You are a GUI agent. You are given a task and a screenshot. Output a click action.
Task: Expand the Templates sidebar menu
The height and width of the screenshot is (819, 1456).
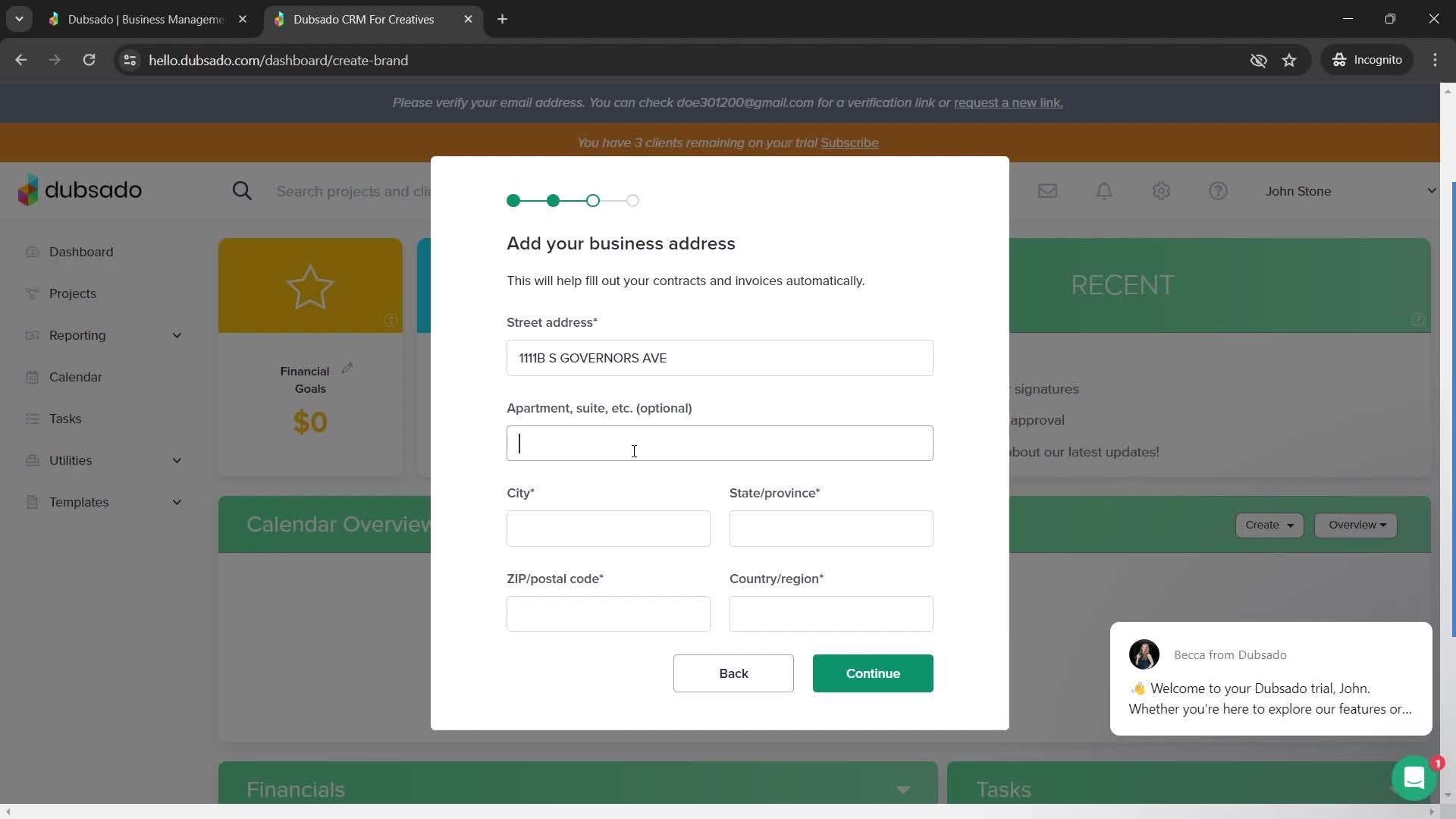[103, 502]
